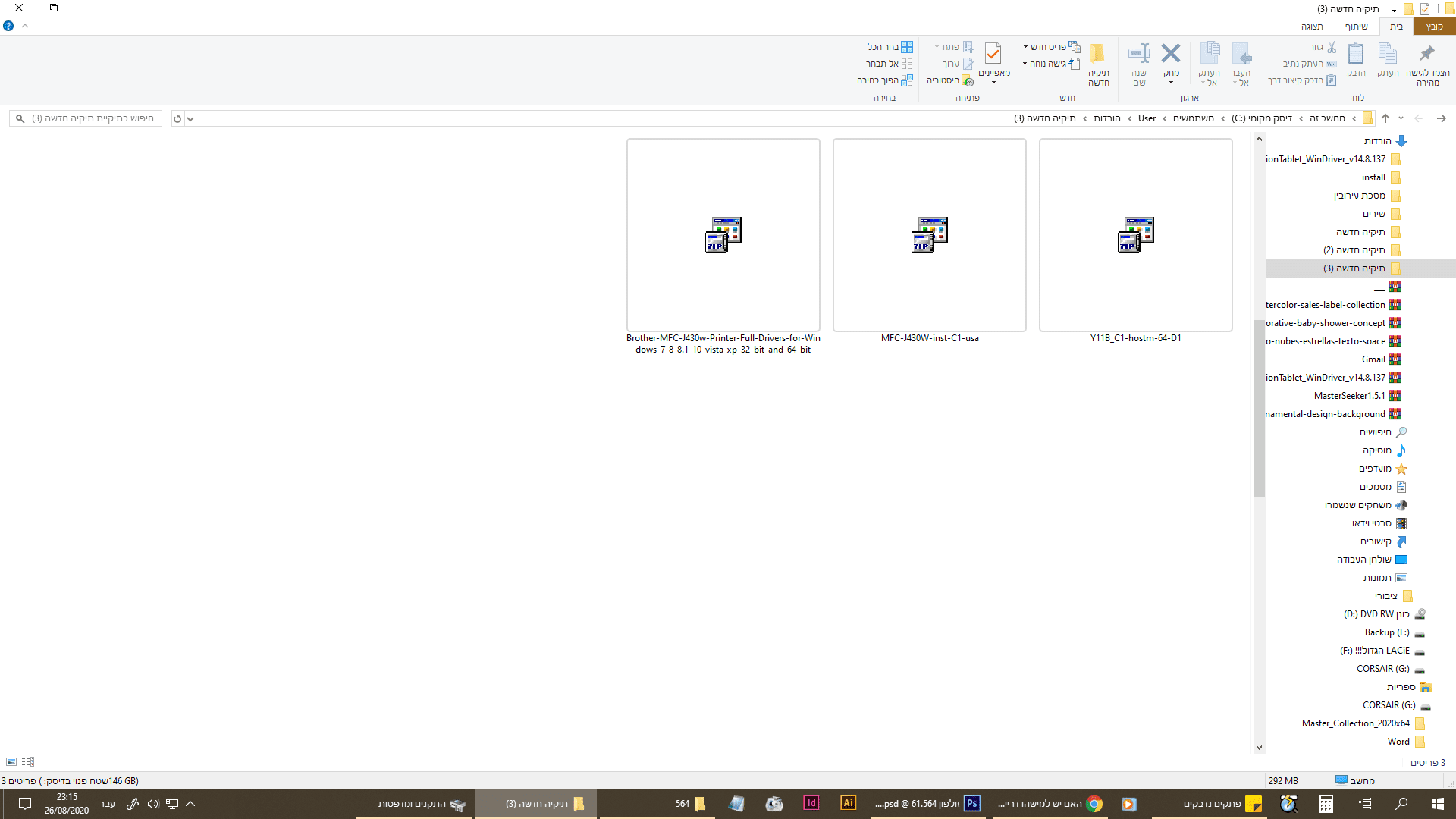Screen dimensions: 1456x819
Task: Click the Properties (מאפיינים) checkmark icon
Action: point(993,54)
